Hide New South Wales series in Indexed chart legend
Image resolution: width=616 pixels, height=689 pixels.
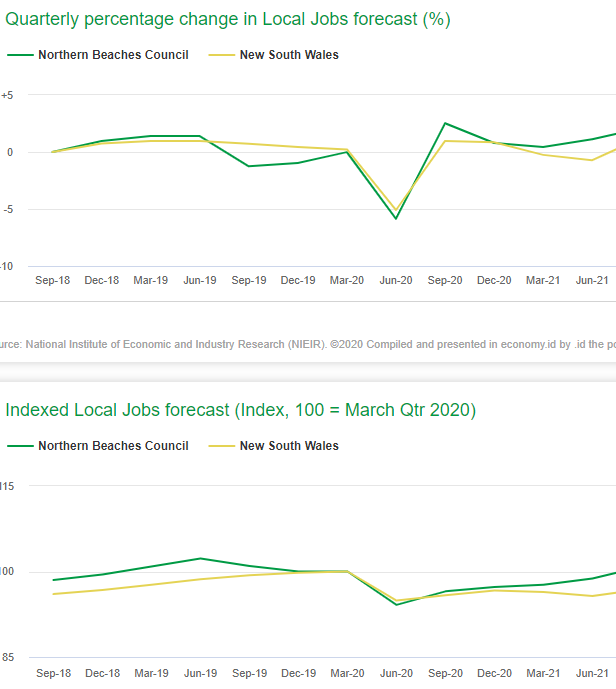pos(288,446)
